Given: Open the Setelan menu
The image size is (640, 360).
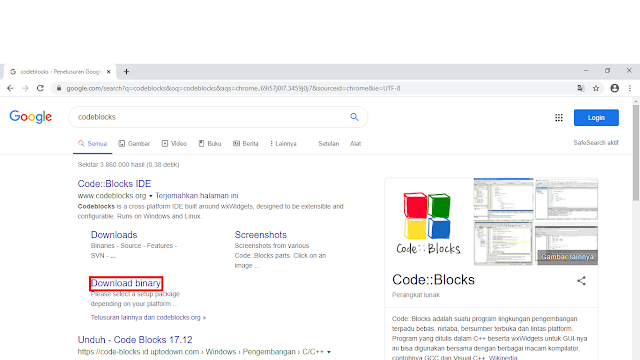Looking at the screenshot, I should (329, 144).
